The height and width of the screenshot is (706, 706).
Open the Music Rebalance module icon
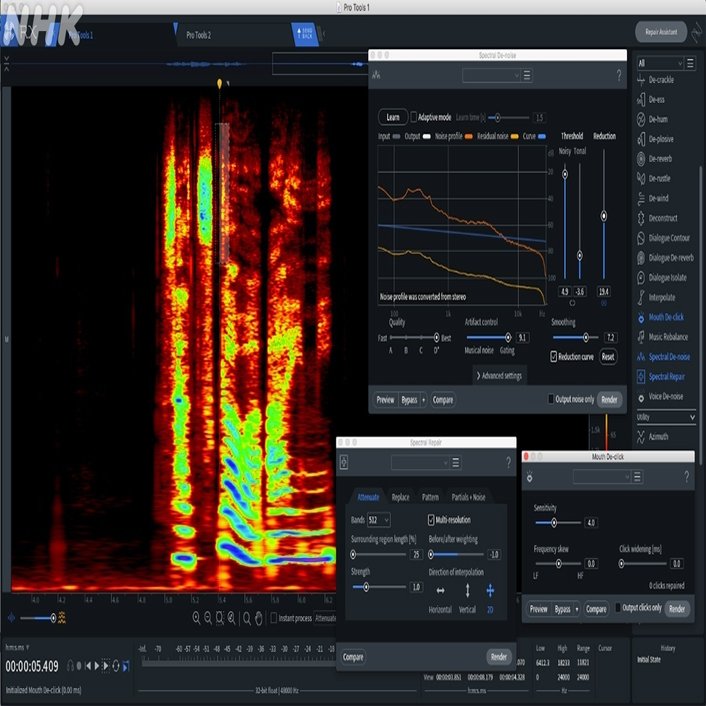click(x=641, y=337)
